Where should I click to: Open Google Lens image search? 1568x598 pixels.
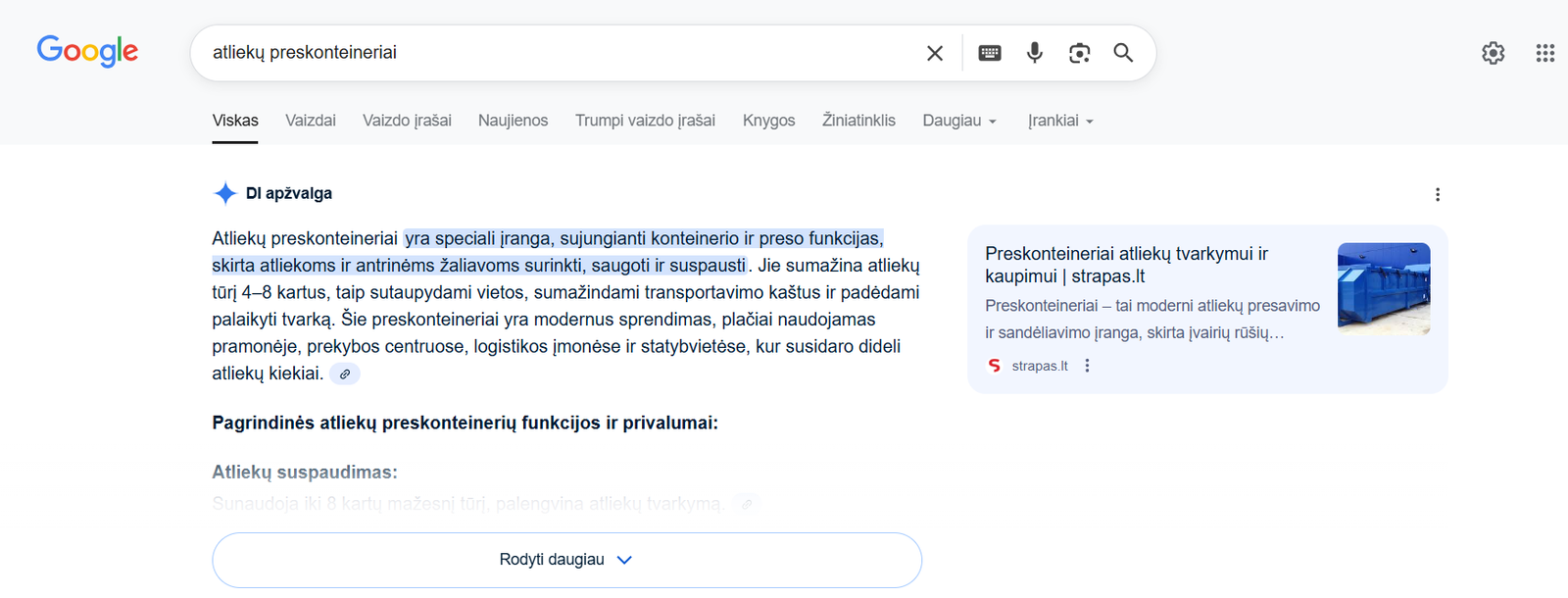(1079, 53)
